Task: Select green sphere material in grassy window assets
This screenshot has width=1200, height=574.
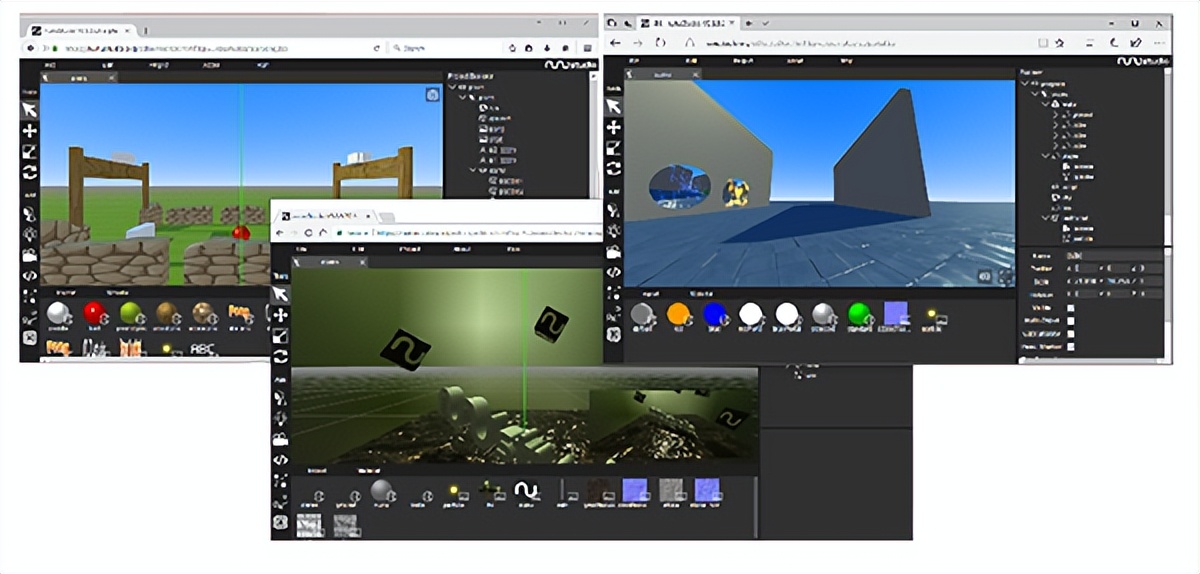Action: (x=130, y=313)
